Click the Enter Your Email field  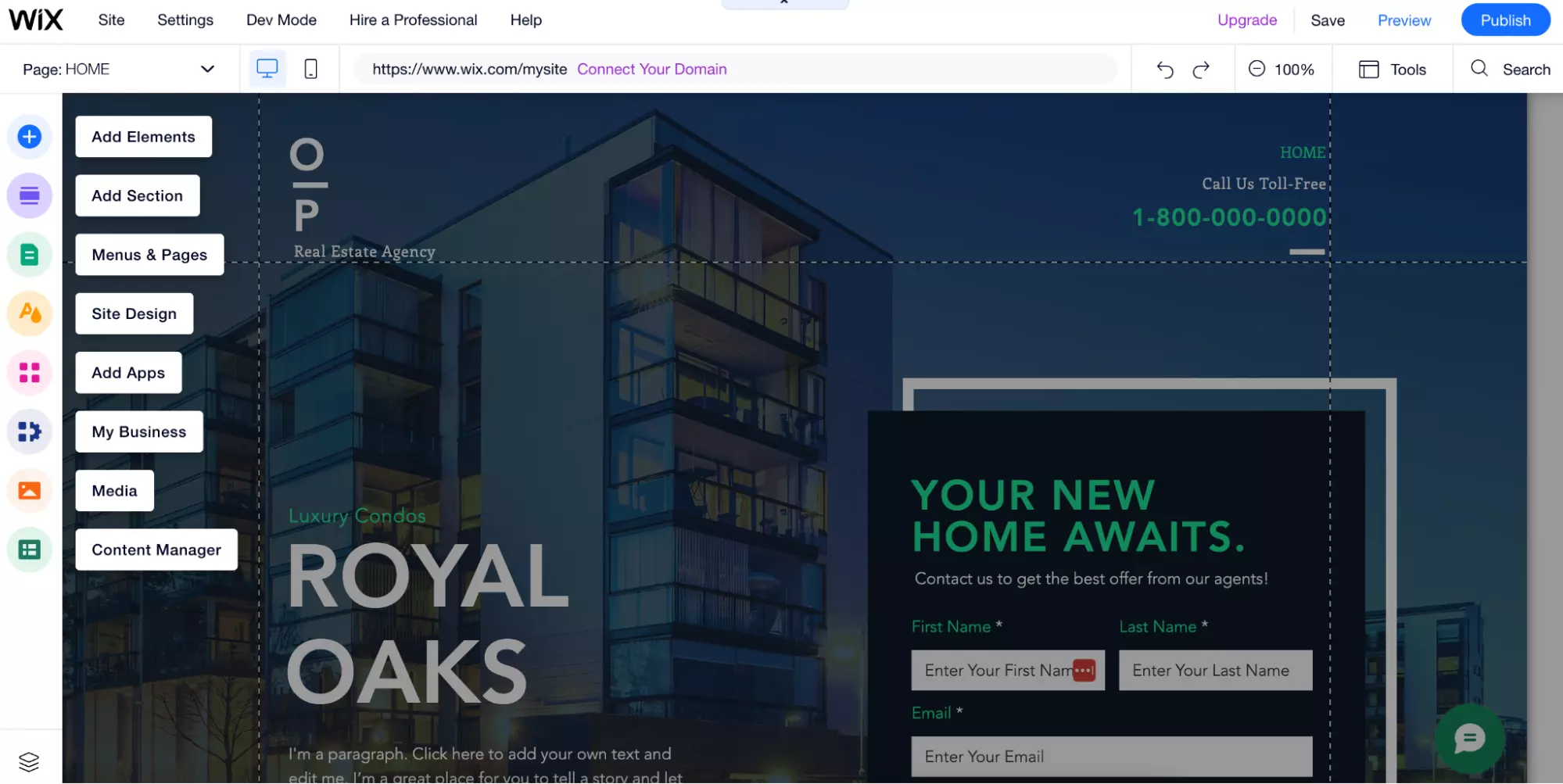point(1111,757)
